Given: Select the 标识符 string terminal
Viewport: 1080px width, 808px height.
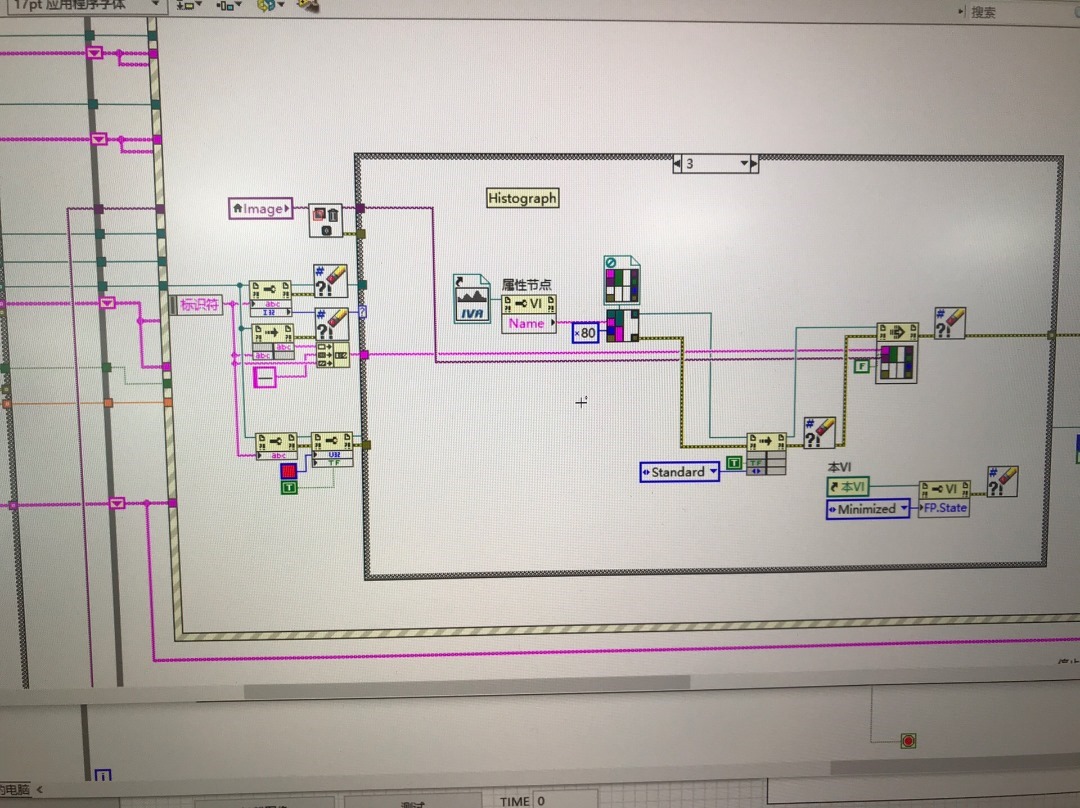Looking at the screenshot, I should [x=196, y=304].
